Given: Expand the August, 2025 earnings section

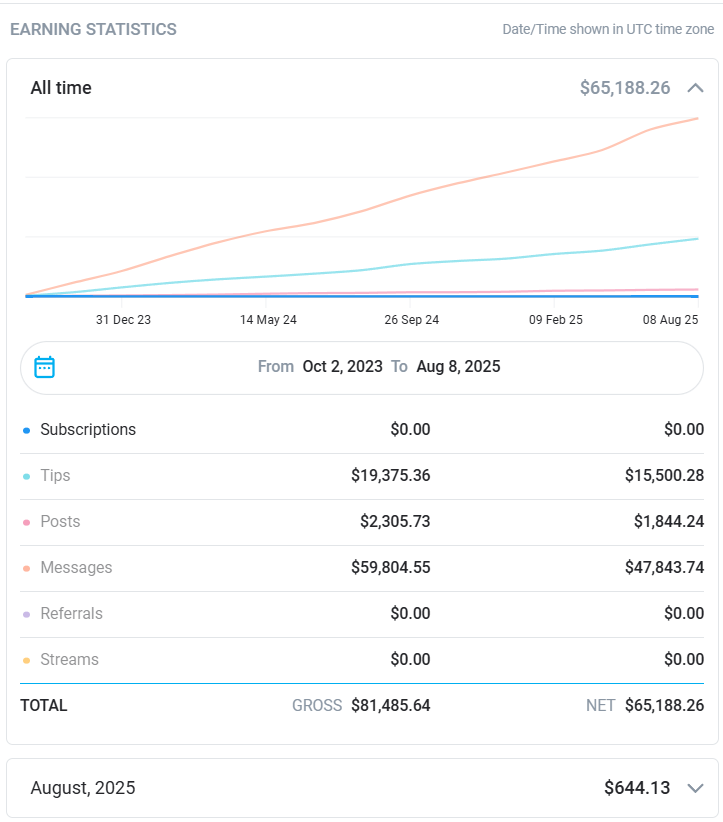Looking at the screenshot, I should pyautogui.click(x=696, y=788).
